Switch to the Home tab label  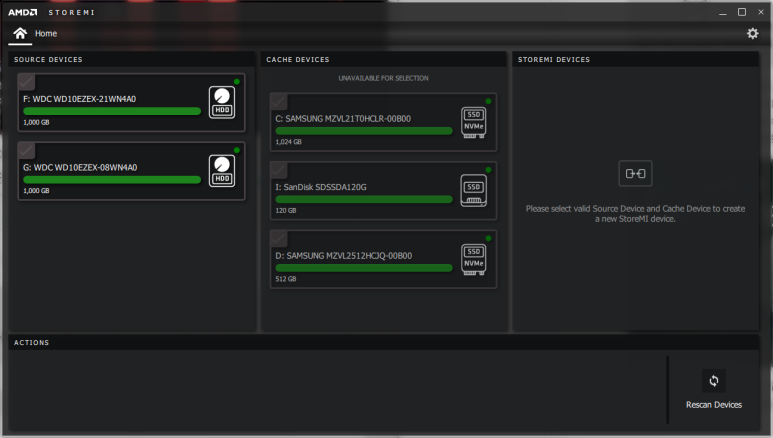pos(46,34)
